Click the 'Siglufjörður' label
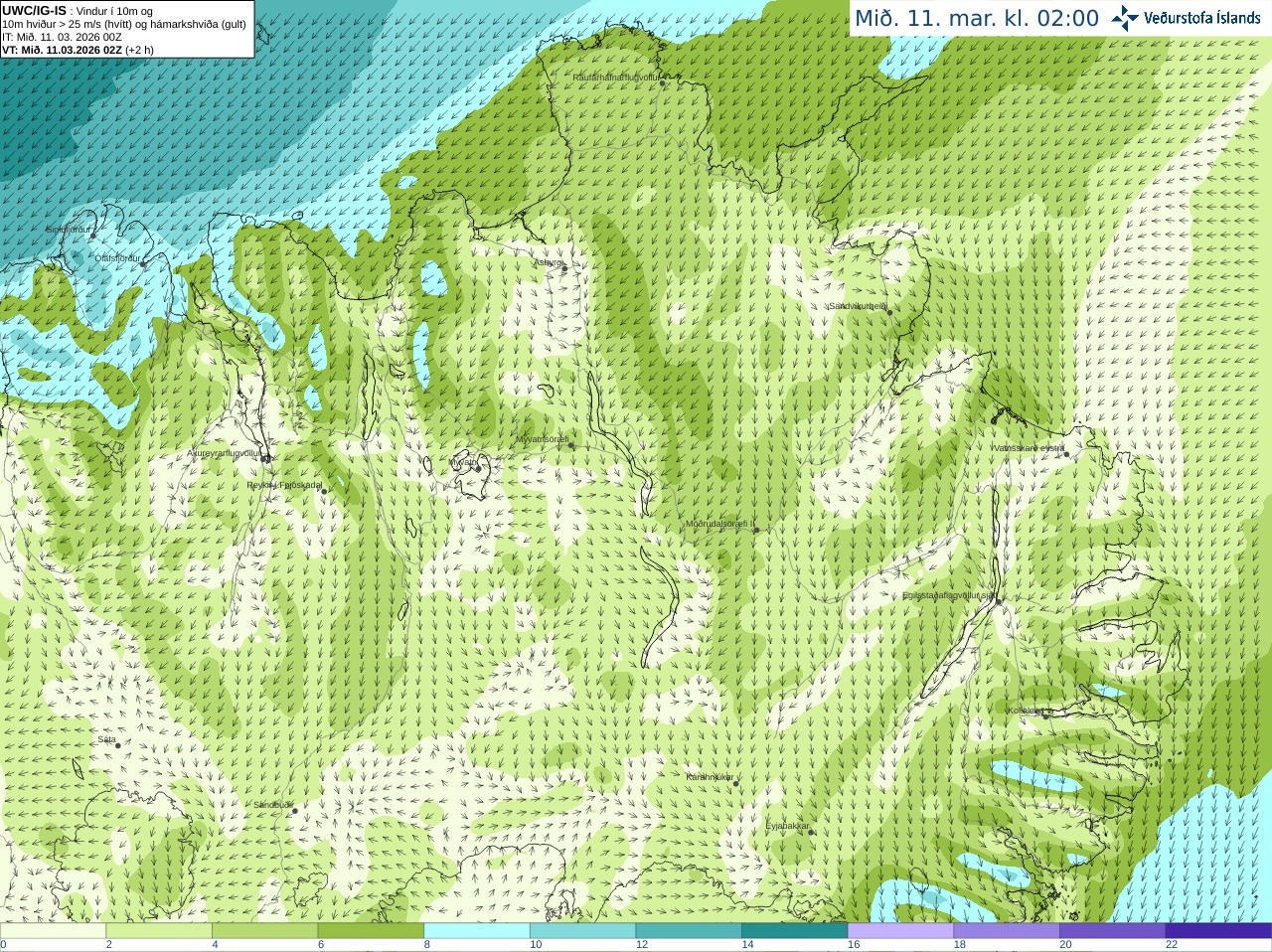Image resolution: width=1272 pixels, height=952 pixels. (68, 230)
